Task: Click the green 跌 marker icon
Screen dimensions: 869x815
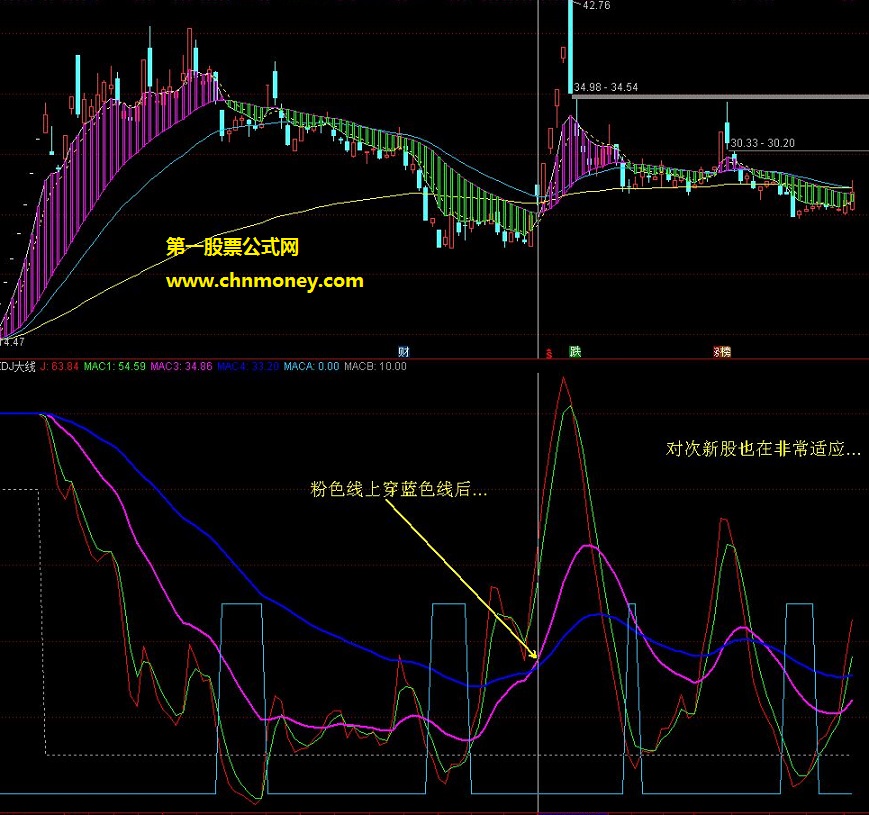Action: click(575, 351)
